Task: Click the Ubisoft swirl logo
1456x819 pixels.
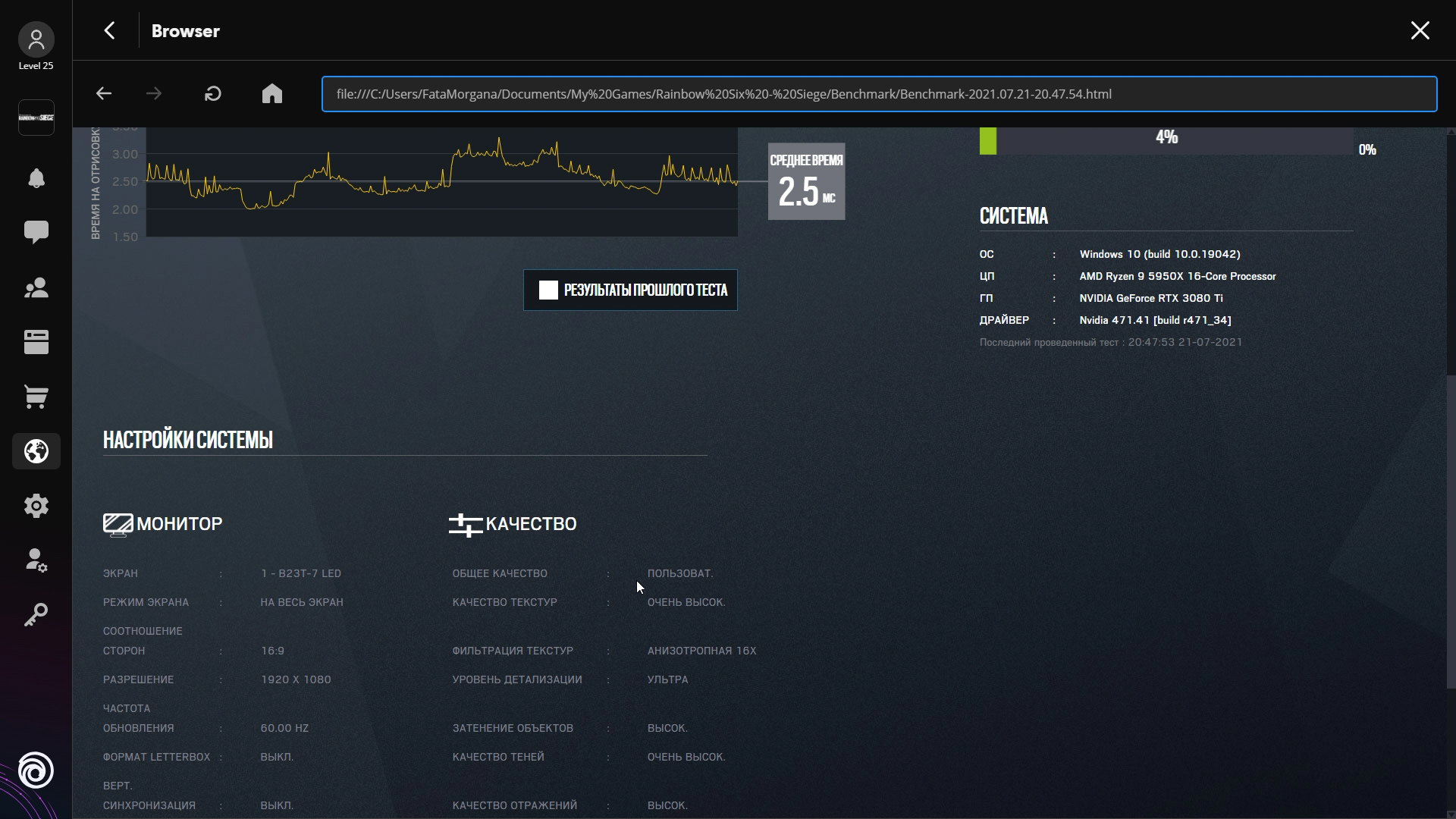Action: pos(36,770)
